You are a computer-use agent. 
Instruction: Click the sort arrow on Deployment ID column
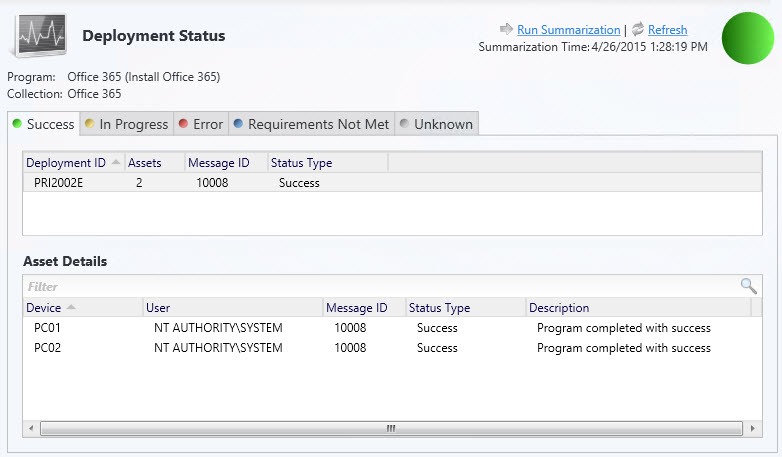[116, 162]
